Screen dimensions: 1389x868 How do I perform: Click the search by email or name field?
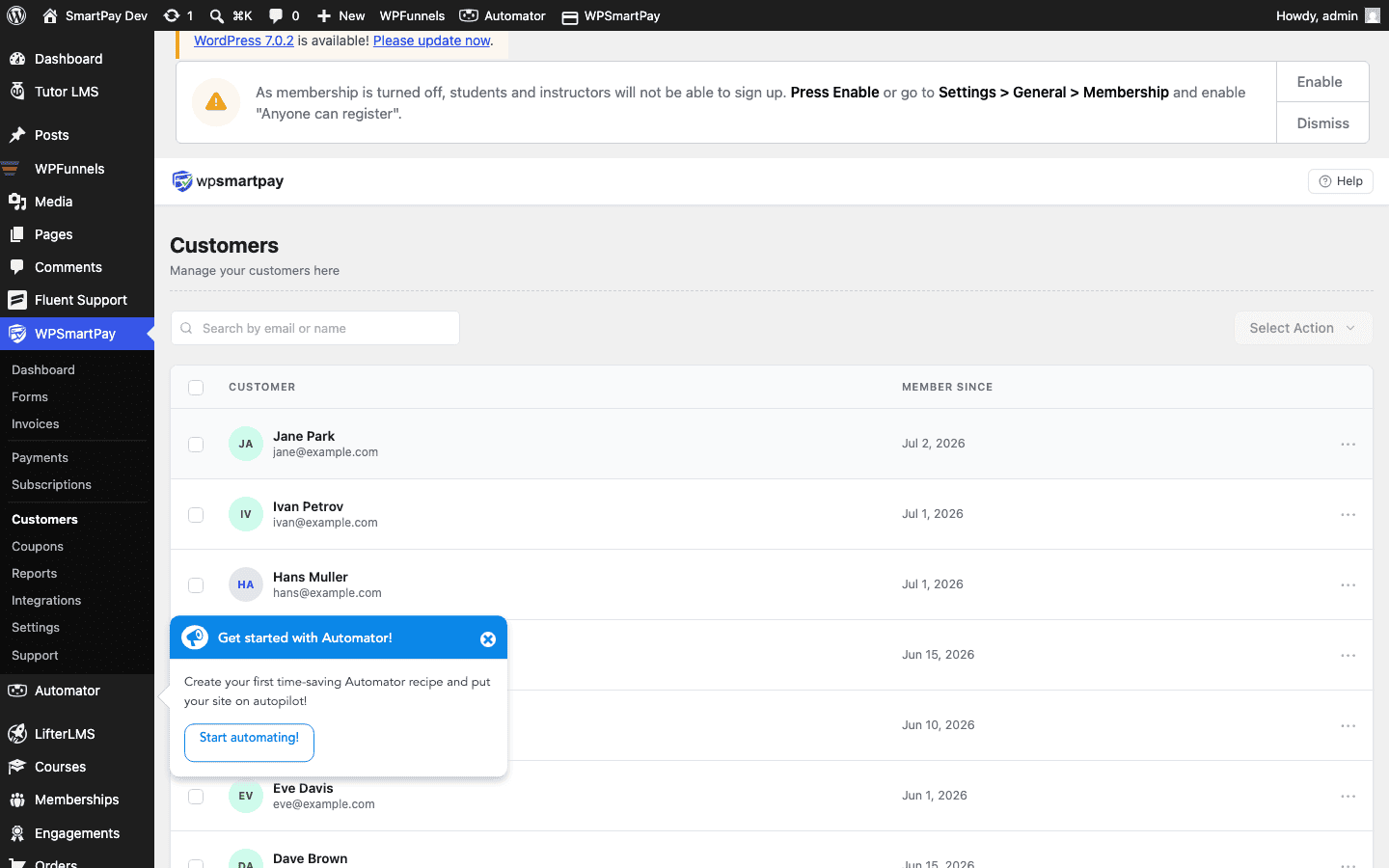click(315, 328)
